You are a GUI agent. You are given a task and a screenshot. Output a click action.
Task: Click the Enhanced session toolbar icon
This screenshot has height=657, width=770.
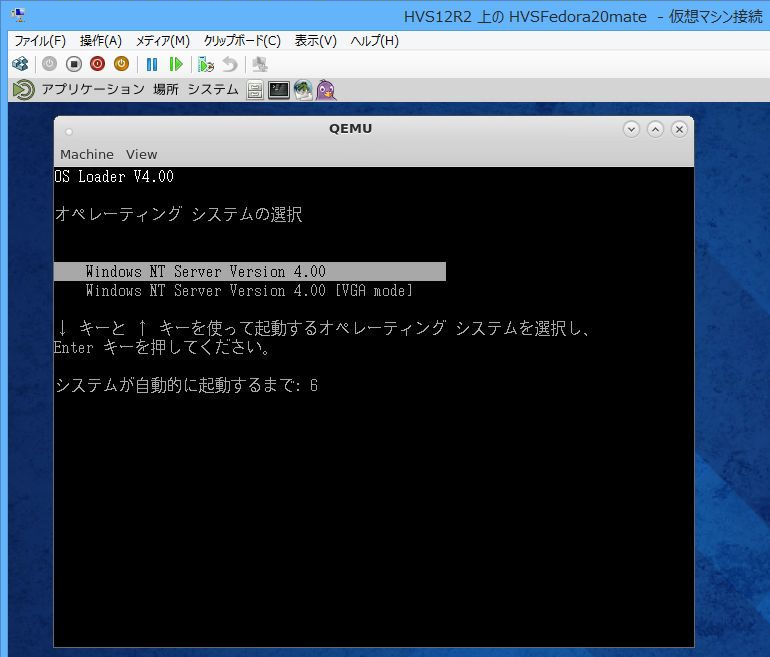tap(259, 64)
